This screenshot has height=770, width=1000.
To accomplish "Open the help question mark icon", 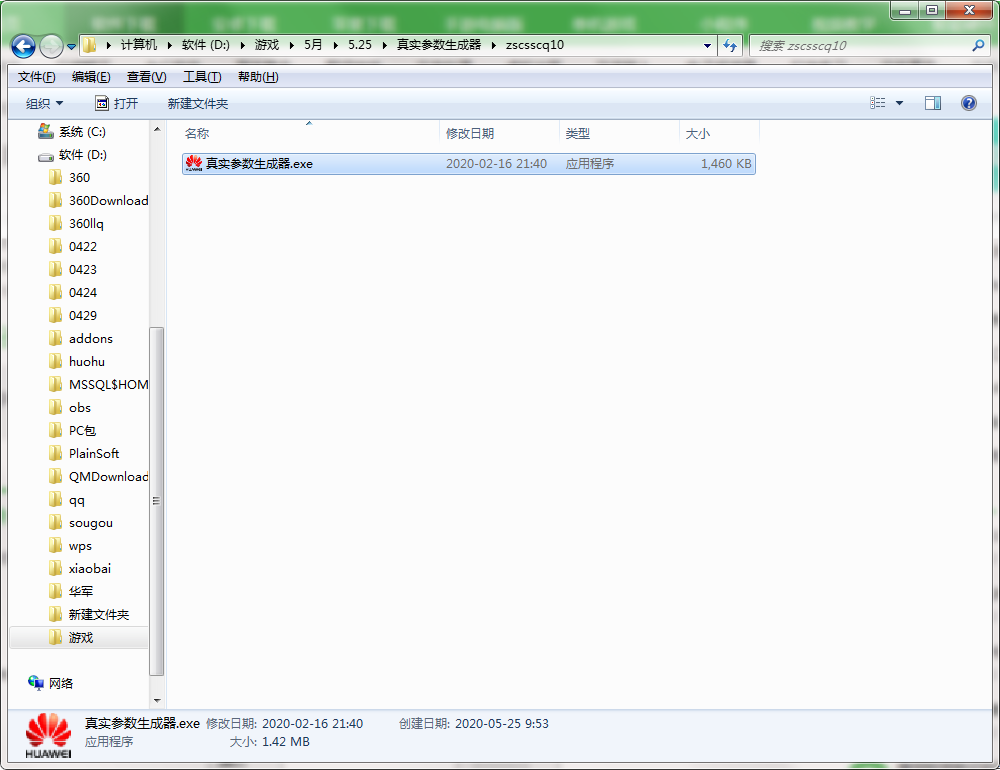I will tap(968, 103).
